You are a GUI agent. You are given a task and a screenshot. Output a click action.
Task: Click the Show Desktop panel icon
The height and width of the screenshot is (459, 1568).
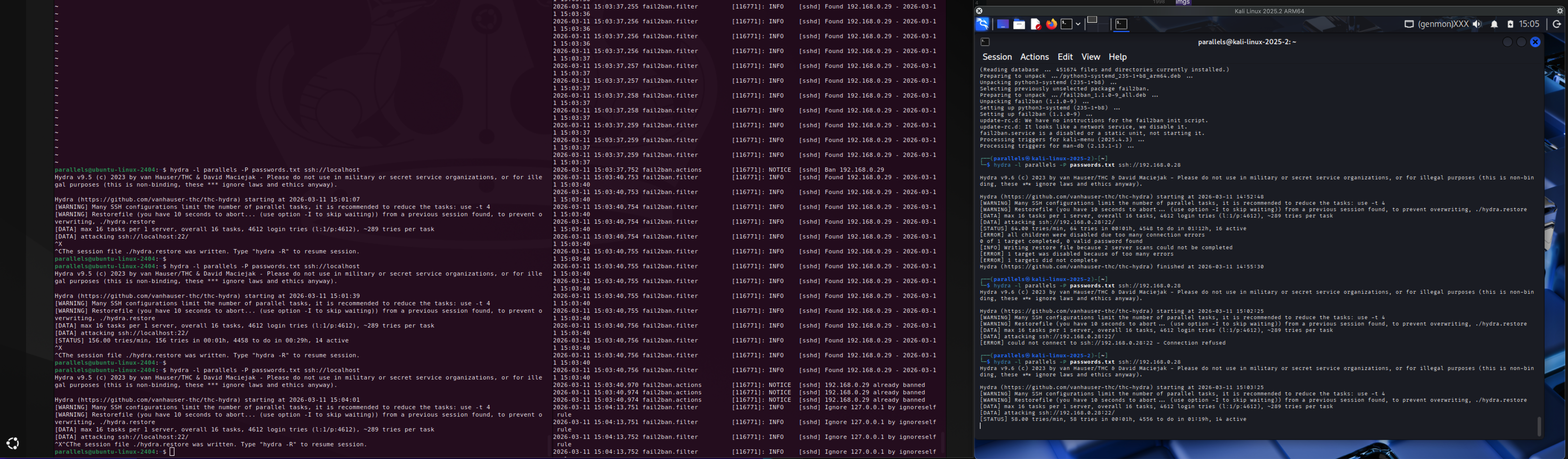coord(1002,24)
